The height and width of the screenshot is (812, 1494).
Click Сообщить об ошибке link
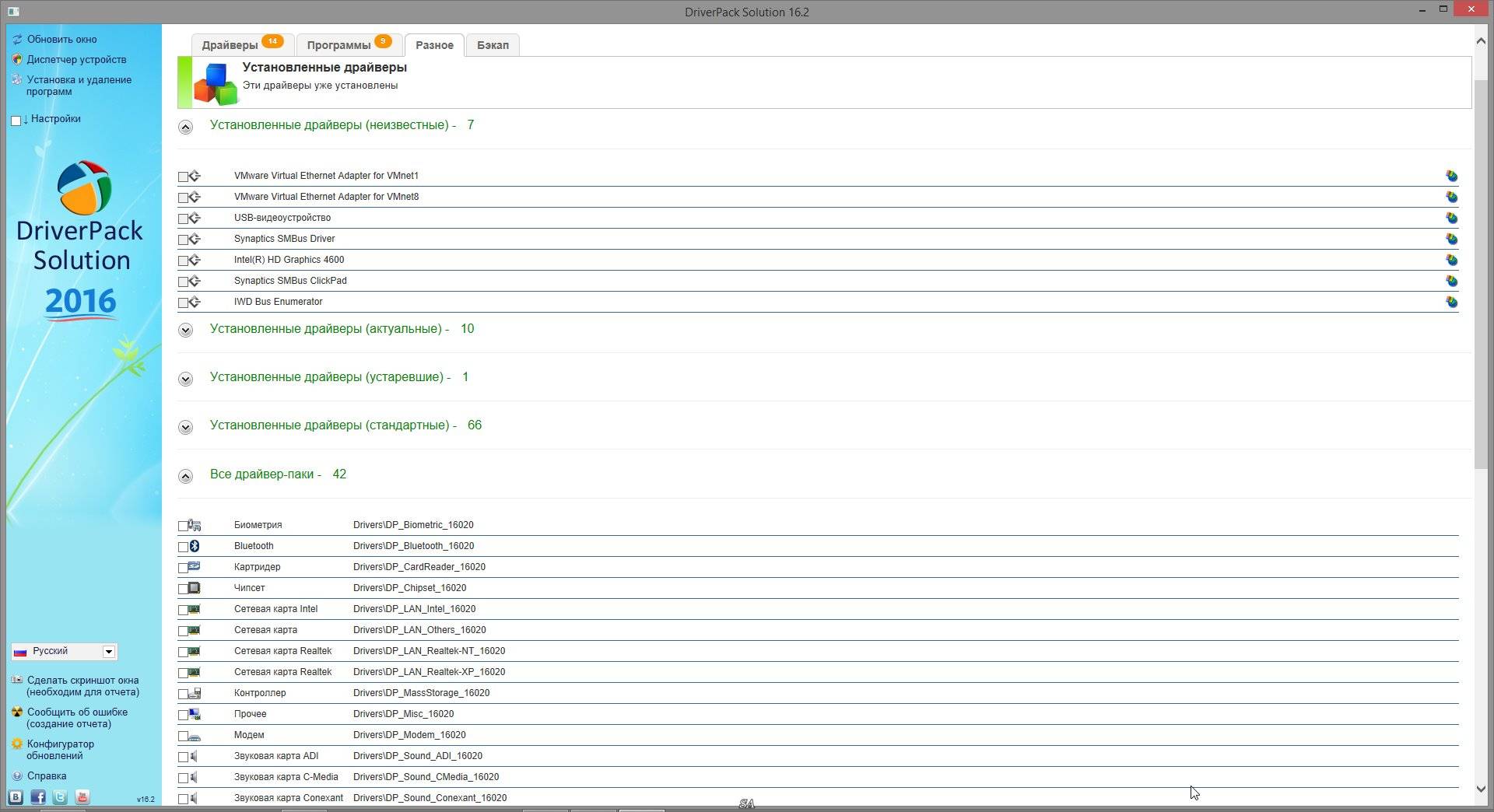77,718
